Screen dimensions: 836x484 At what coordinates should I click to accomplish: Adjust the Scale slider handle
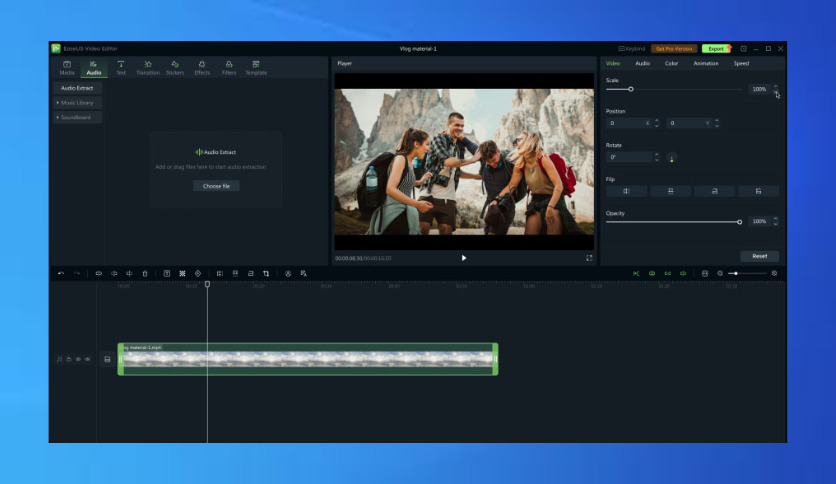[x=631, y=89]
